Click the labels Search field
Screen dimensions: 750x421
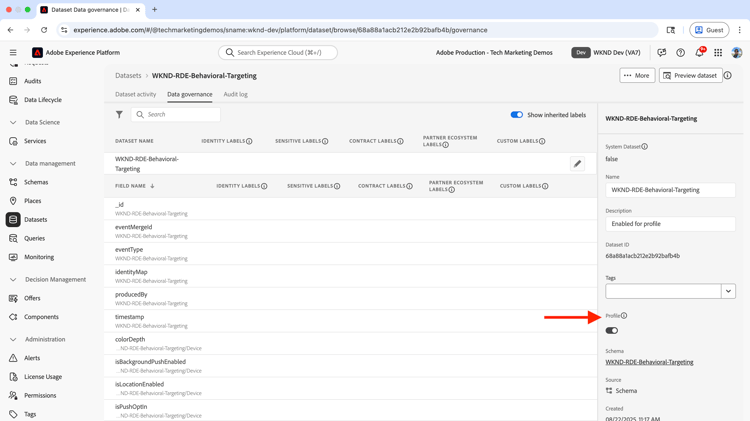[x=176, y=114]
